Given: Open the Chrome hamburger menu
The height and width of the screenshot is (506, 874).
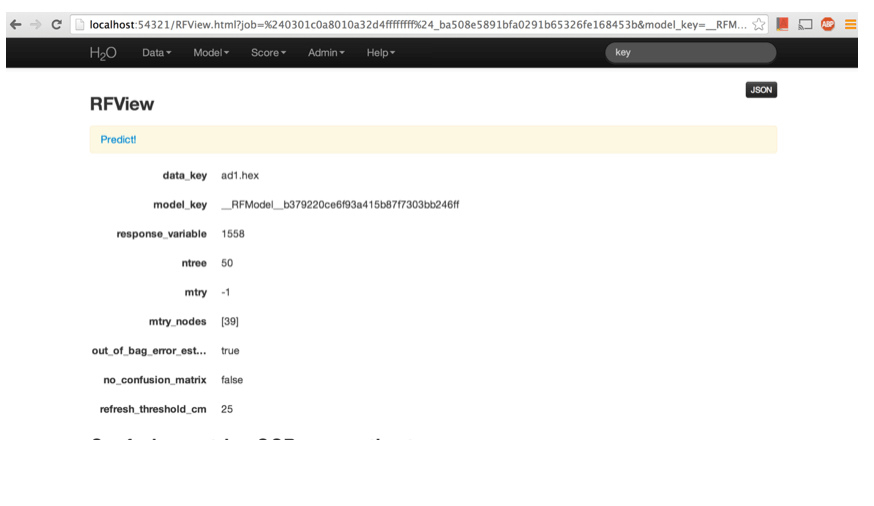Looking at the screenshot, I should click(x=850, y=24).
